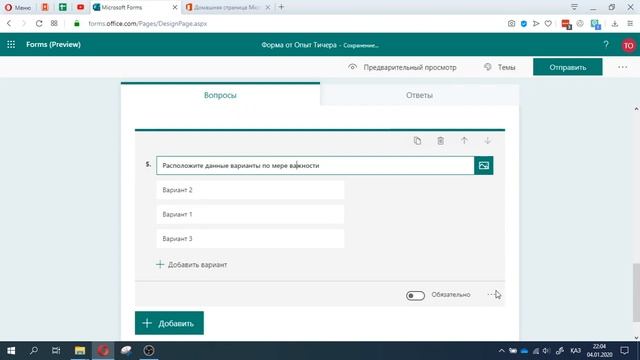640x360 pixels.
Task: Click the browser snapshot camera icon
Action: (x=511, y=24)
